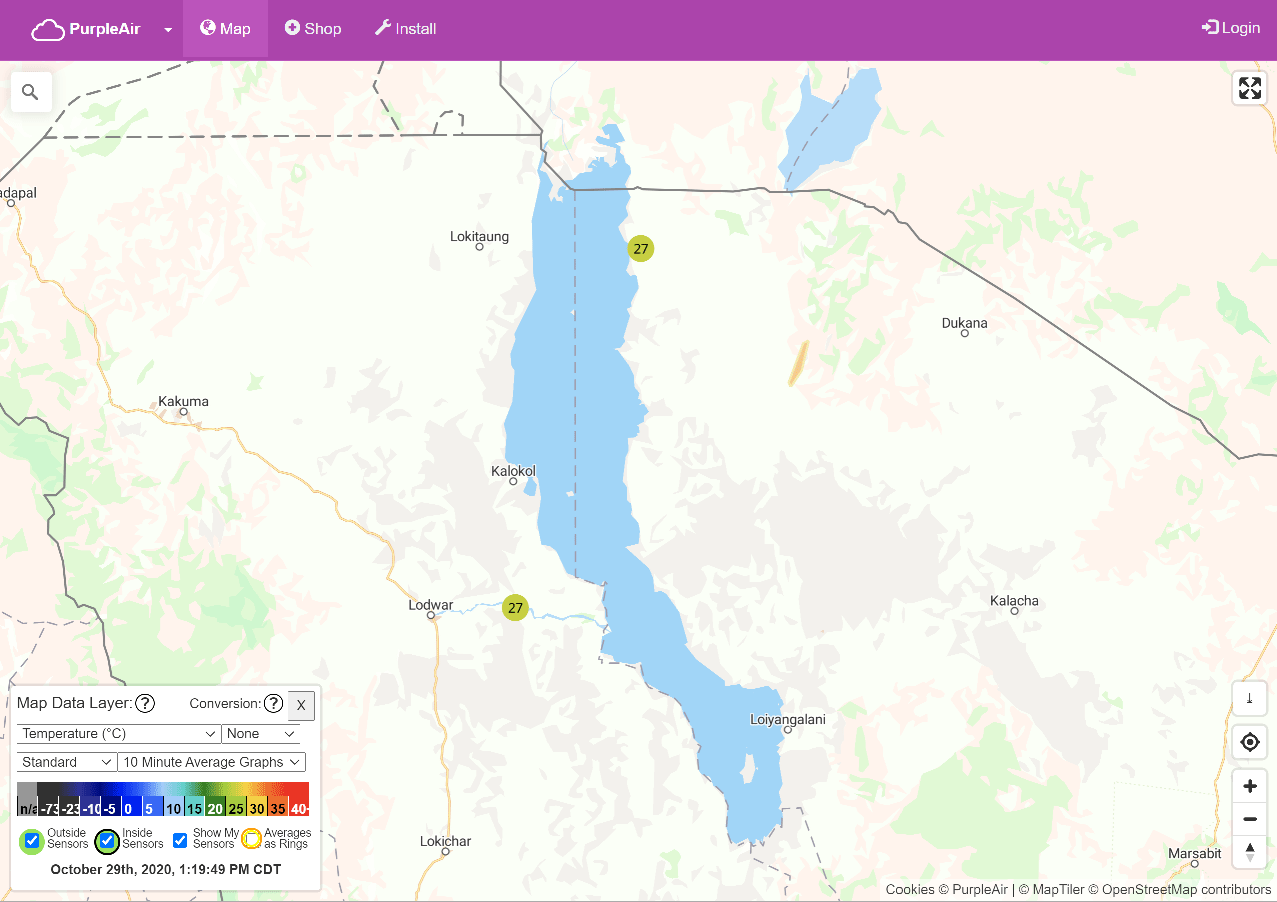Screen dimensions: 1277x902
Task: Open the Install menu item
Action: (405, 29)
